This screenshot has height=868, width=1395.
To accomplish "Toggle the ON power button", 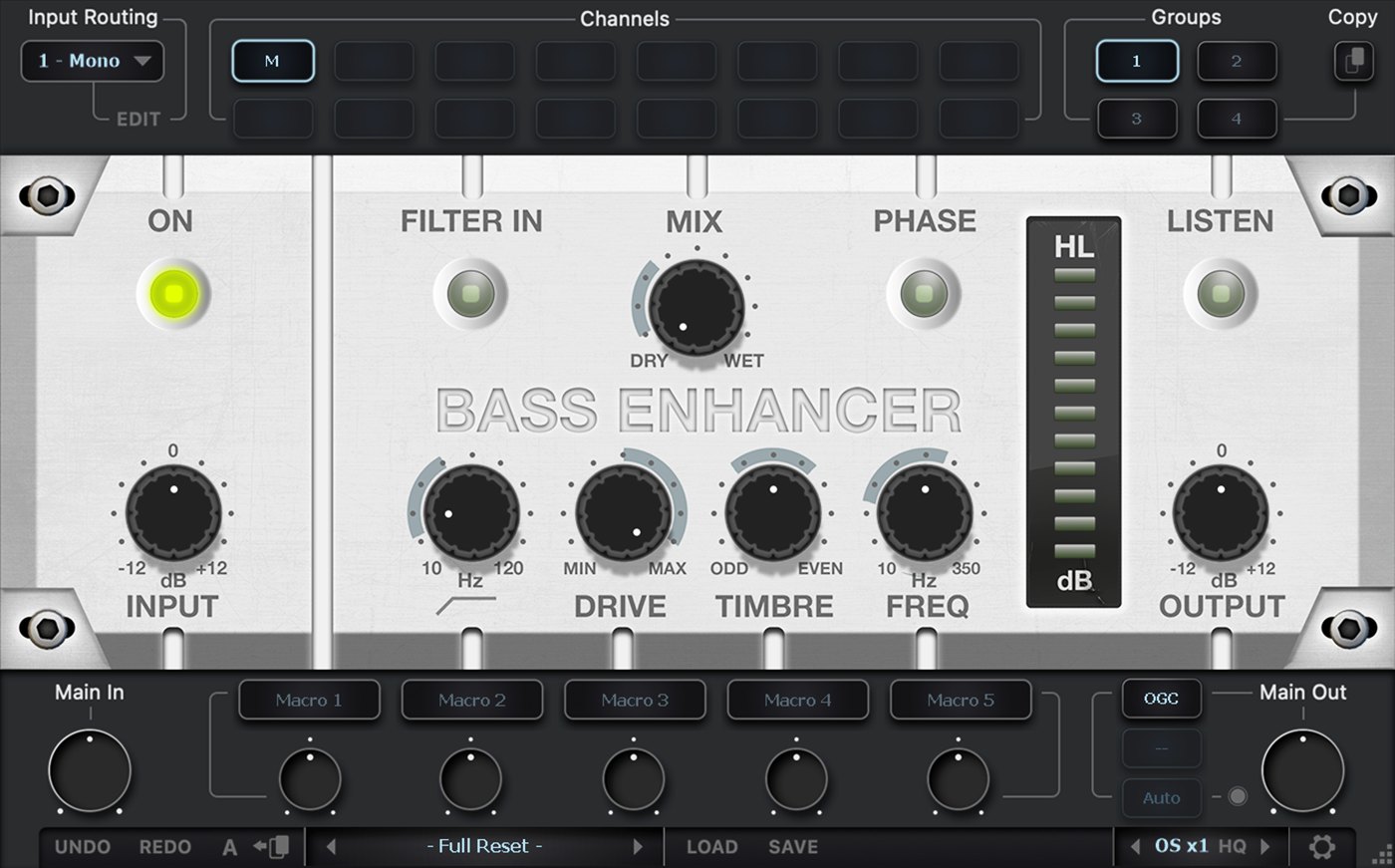I will (x=173, y=294).
